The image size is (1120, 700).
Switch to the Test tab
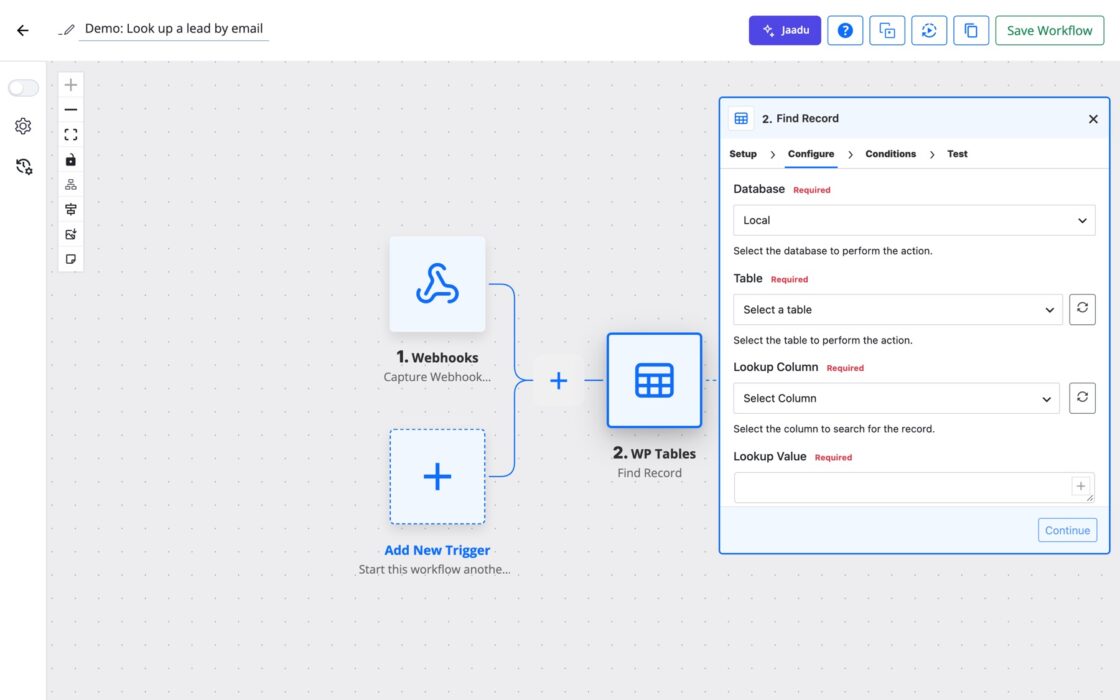pos(957,154)
